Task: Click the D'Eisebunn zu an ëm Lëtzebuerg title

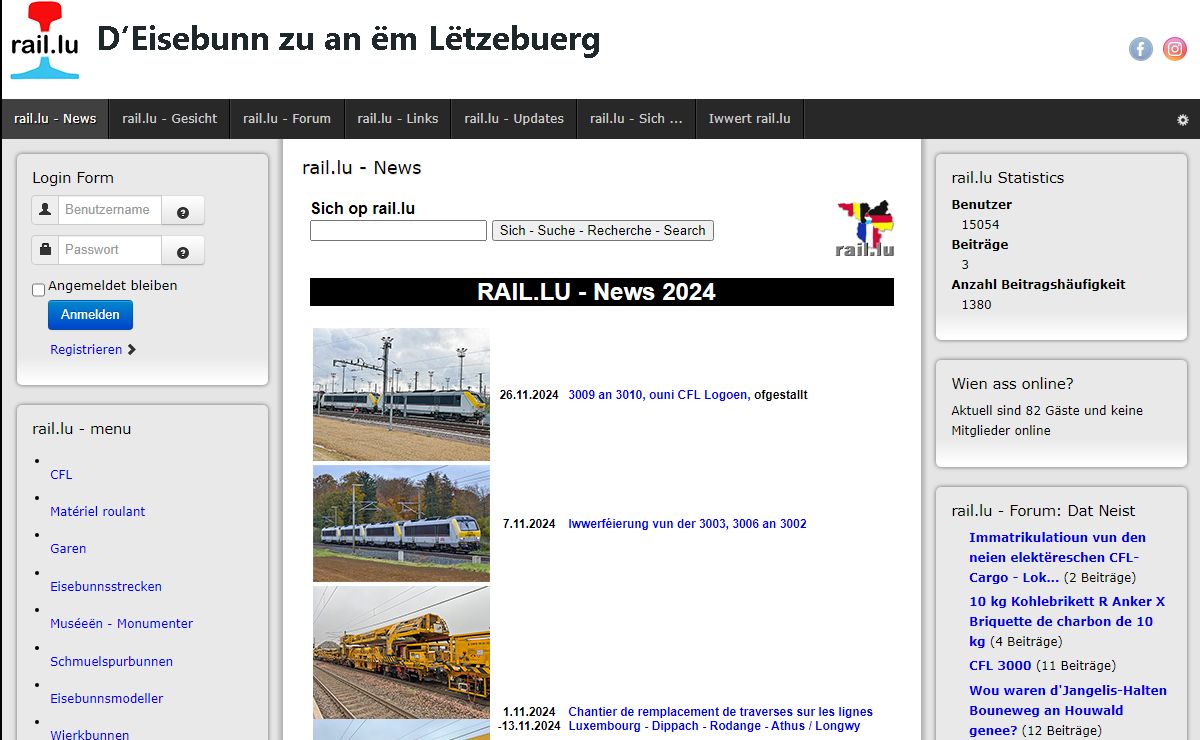Action: point(348,40)
